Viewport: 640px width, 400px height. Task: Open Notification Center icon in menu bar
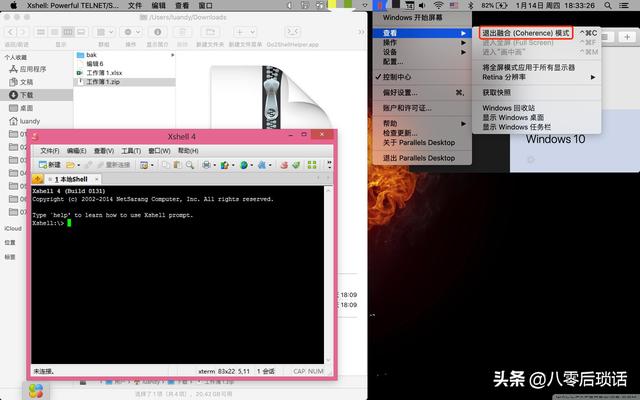click(x=624, y=5)
